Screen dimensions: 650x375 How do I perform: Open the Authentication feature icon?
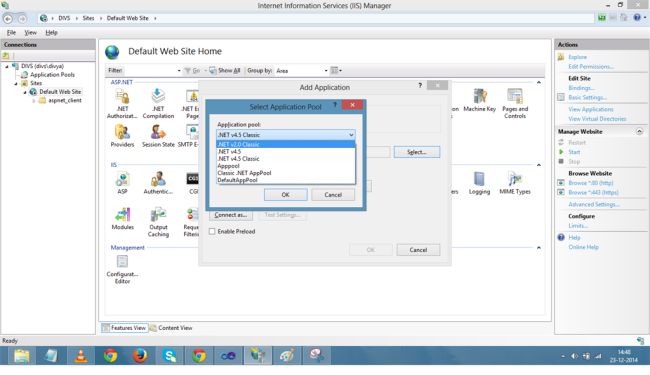(x=158, y=183)
